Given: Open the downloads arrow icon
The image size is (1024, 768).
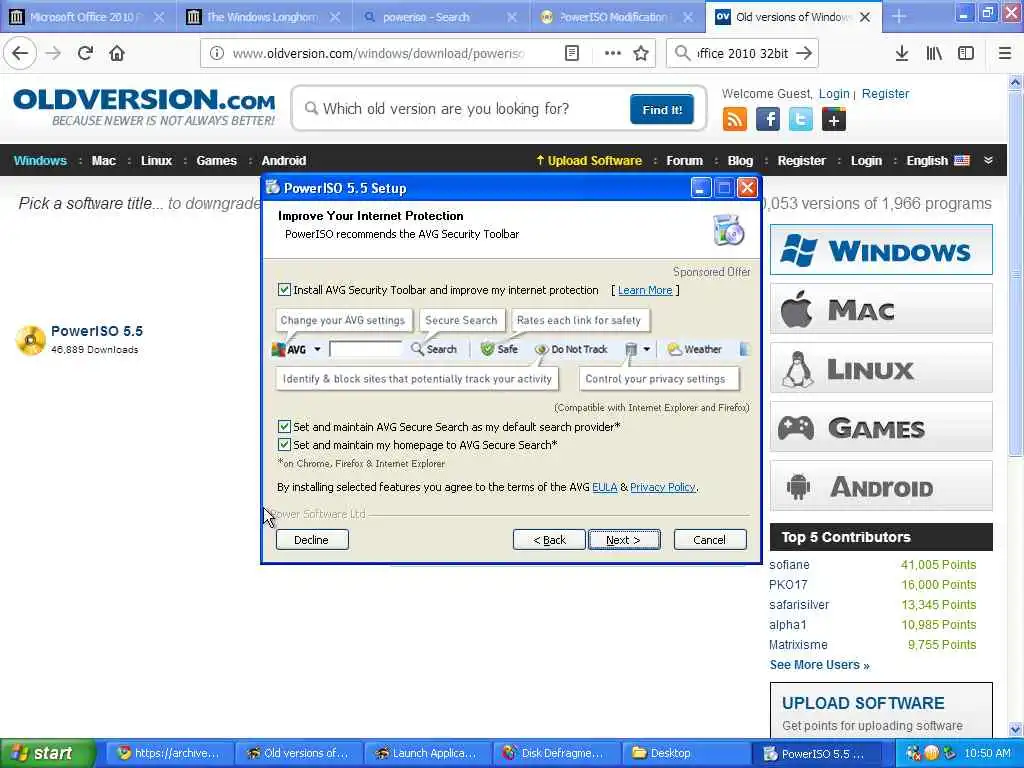Looking at the screenshot, I should (901, 54).
